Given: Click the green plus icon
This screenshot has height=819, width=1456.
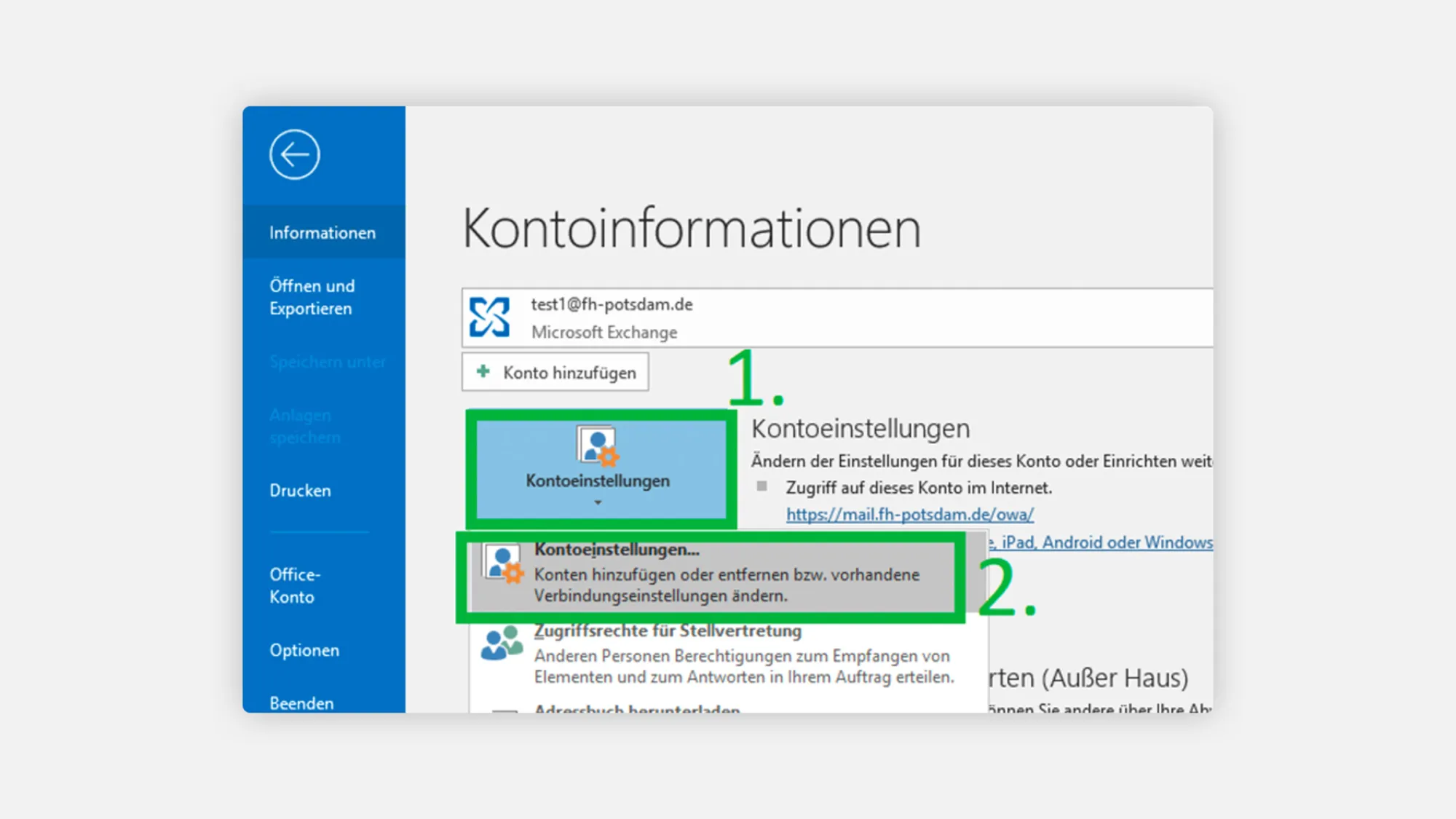Looking at the screenshot, I should [483, 371].
